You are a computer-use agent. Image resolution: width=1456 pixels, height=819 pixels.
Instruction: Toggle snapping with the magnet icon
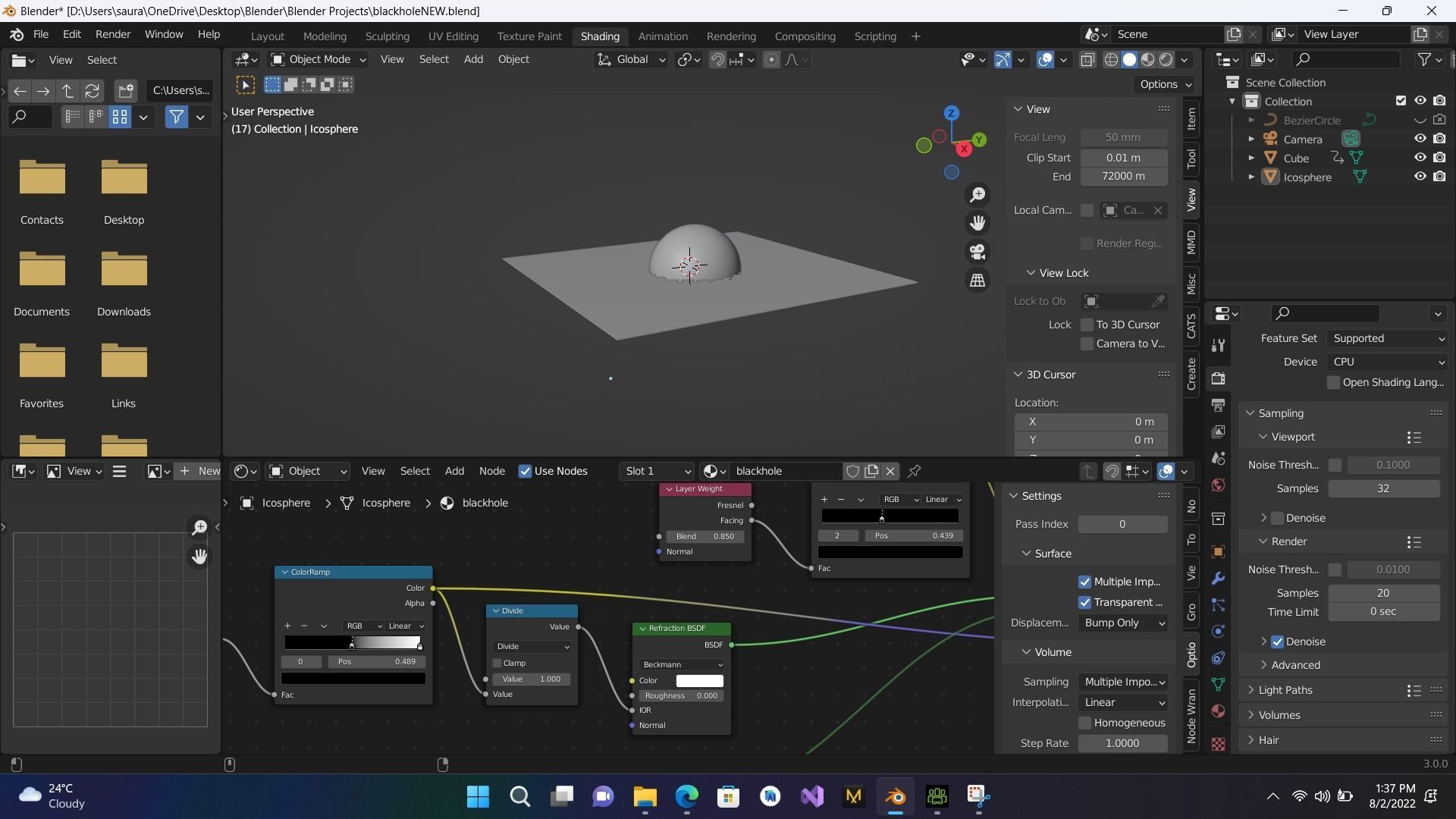click(x=717, y=59)
